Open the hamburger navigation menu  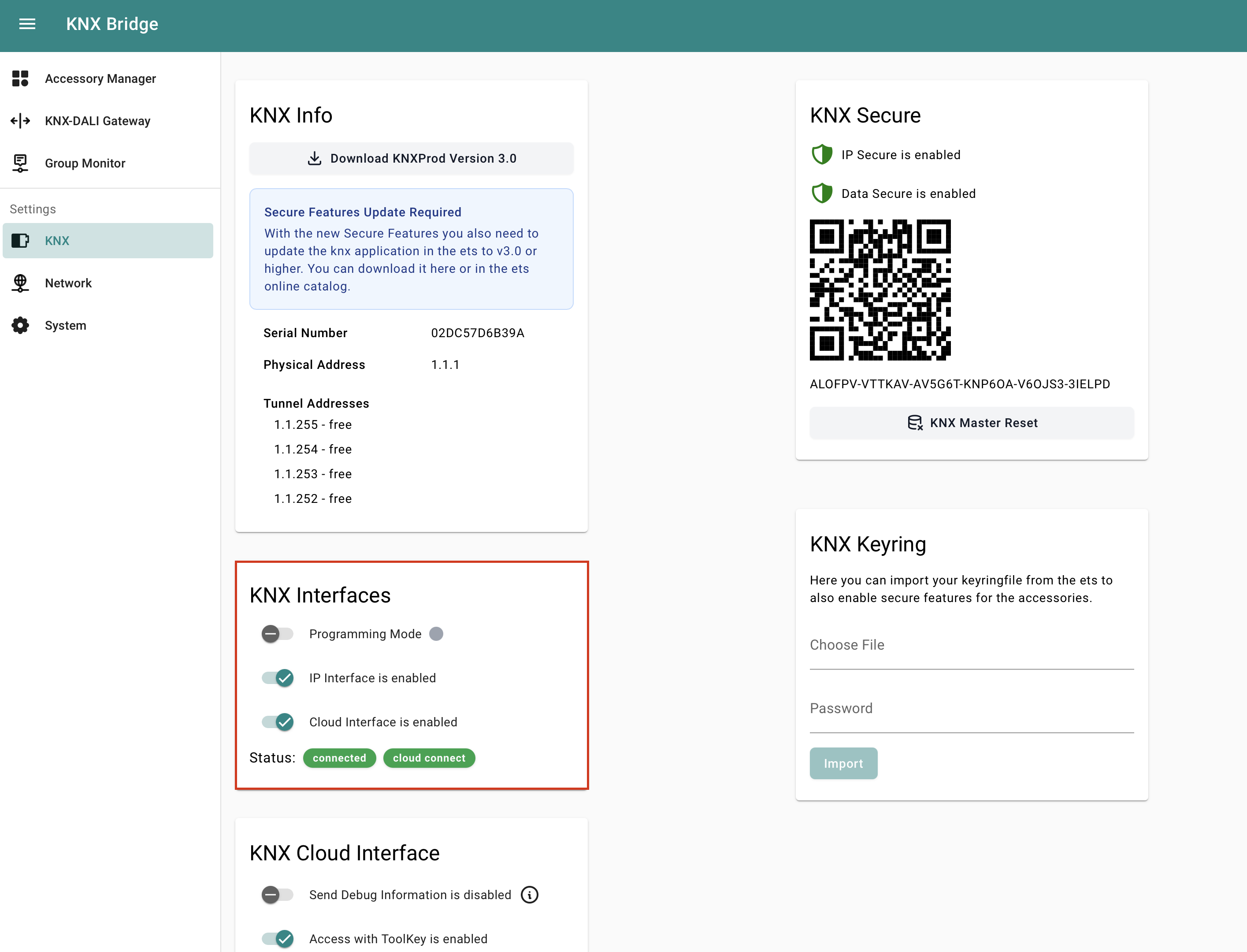coord(27,24)
